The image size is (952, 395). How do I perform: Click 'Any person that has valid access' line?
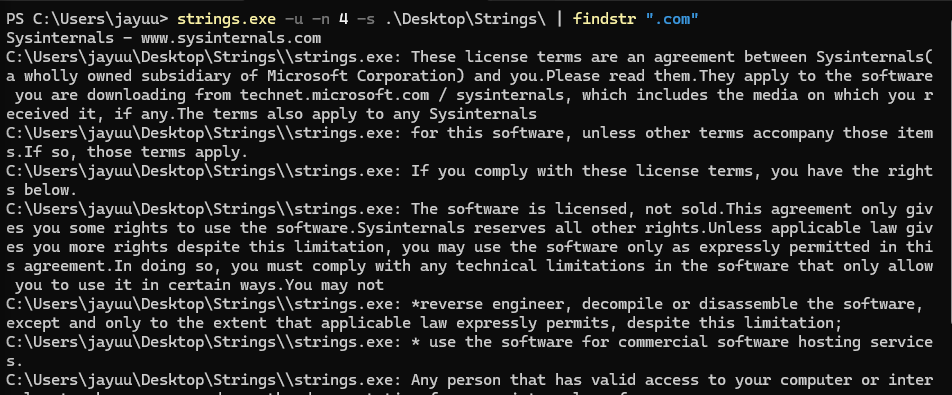[x=550, y=380]
